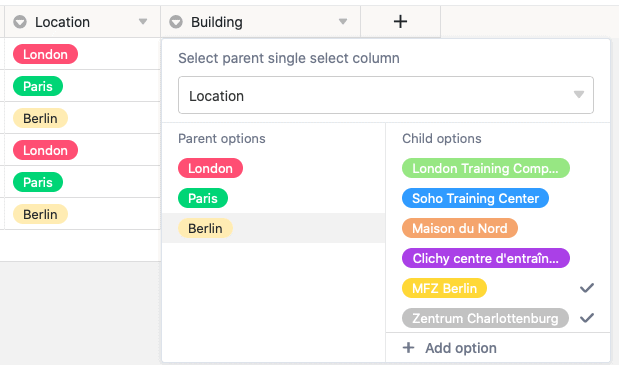
Task: Choose the Maison du Nord child option
Action: (460, 228)
